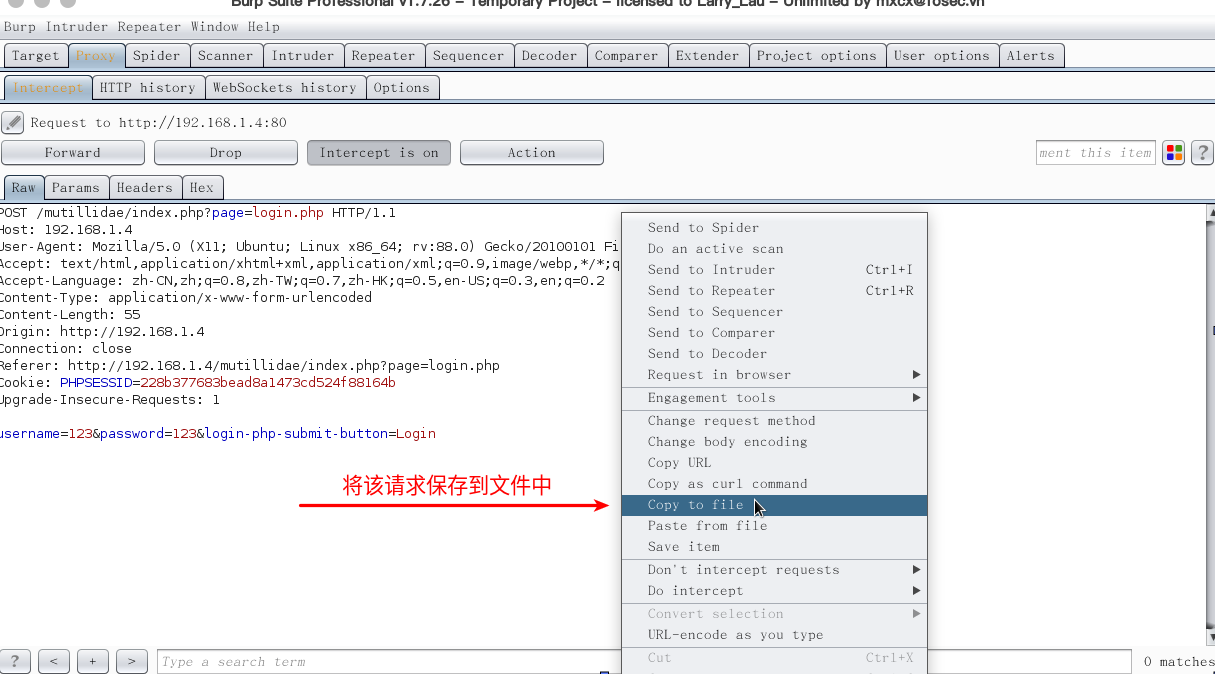
Task: Open the HTTP history sub-tab
Action: pyautogui.click(x=148, y=88)
